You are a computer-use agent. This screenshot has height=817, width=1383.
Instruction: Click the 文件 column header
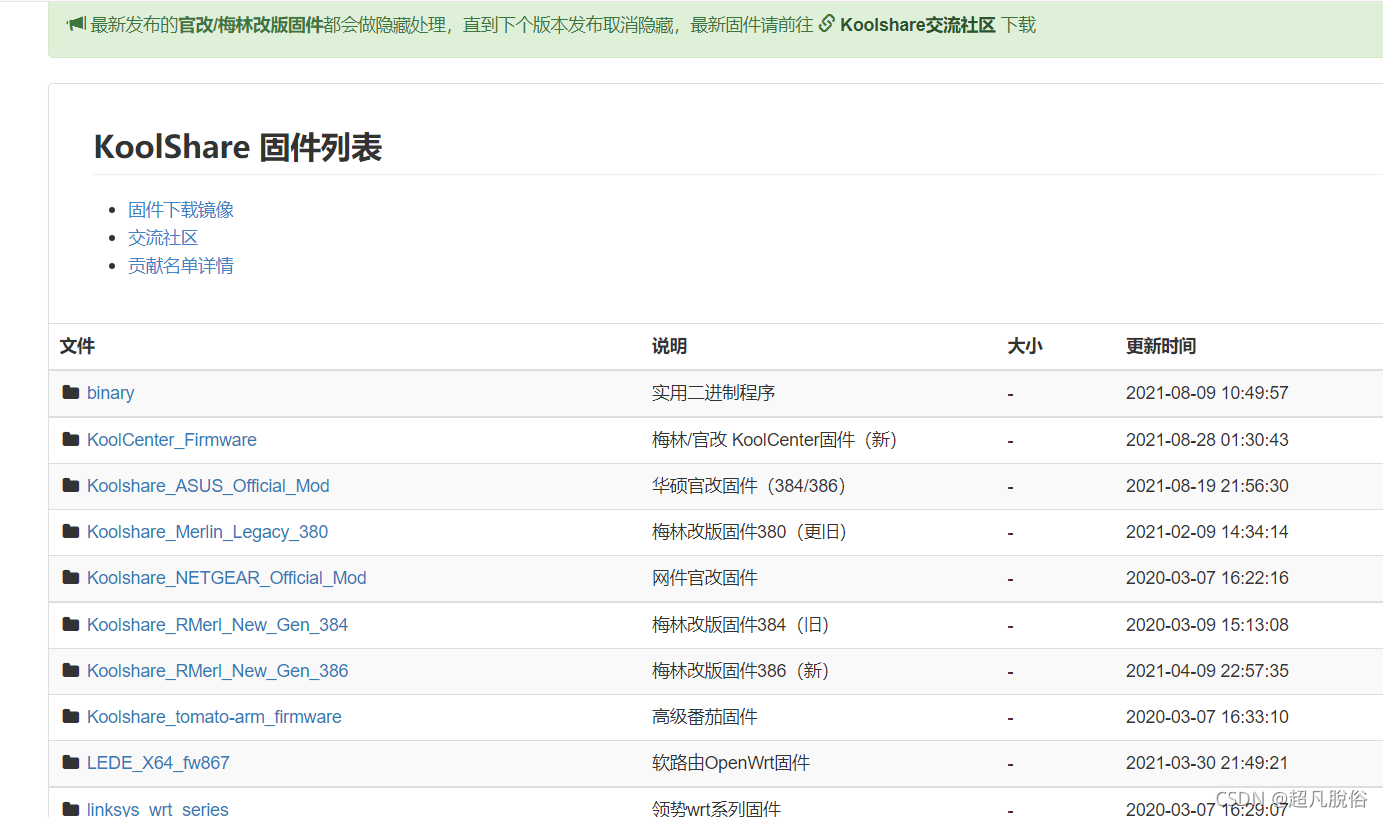pos(77,346)
